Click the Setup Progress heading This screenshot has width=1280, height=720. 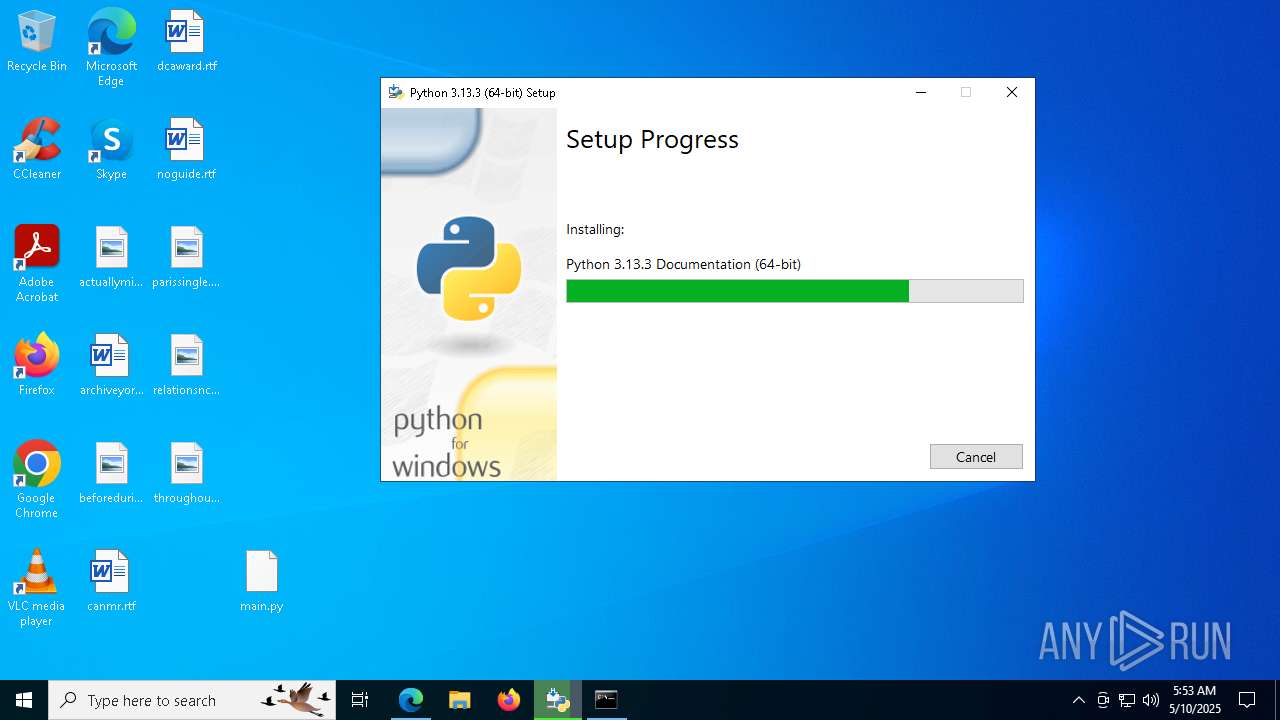652,140
